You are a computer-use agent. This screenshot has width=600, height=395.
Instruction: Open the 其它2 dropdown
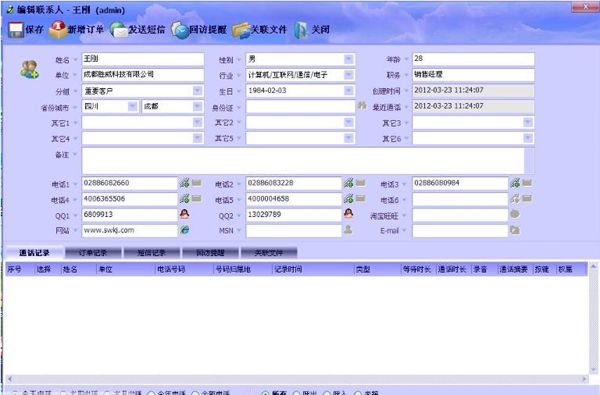click(x=348, y=122)
